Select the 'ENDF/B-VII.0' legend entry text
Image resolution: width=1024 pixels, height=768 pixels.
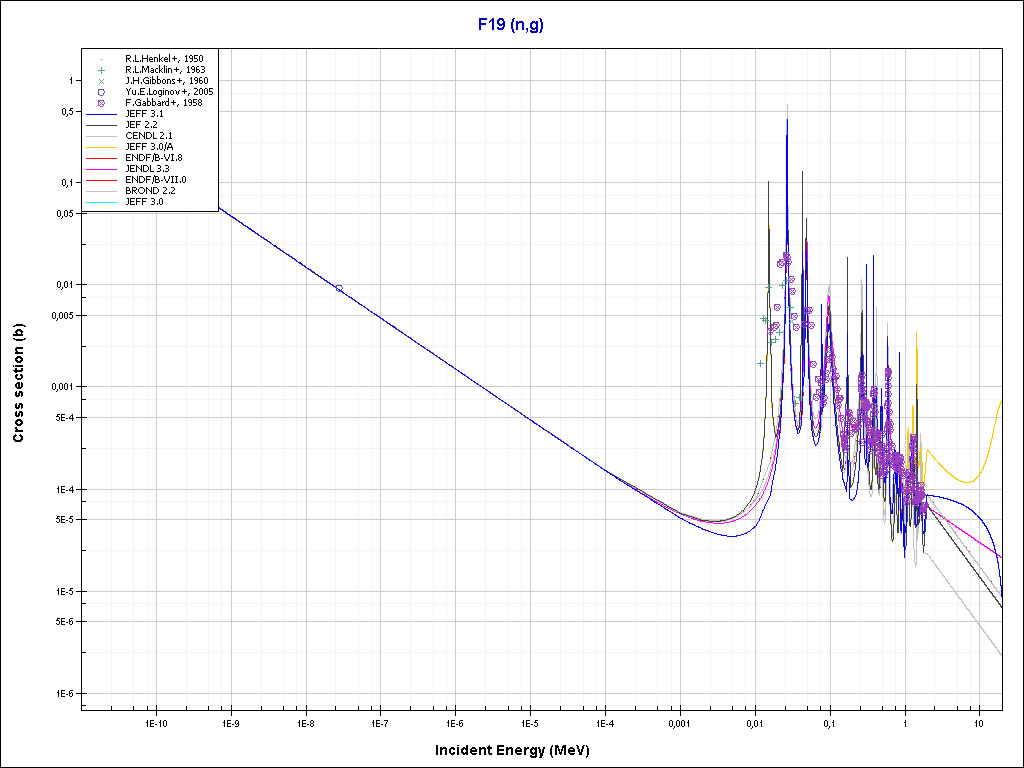[155, 180]
